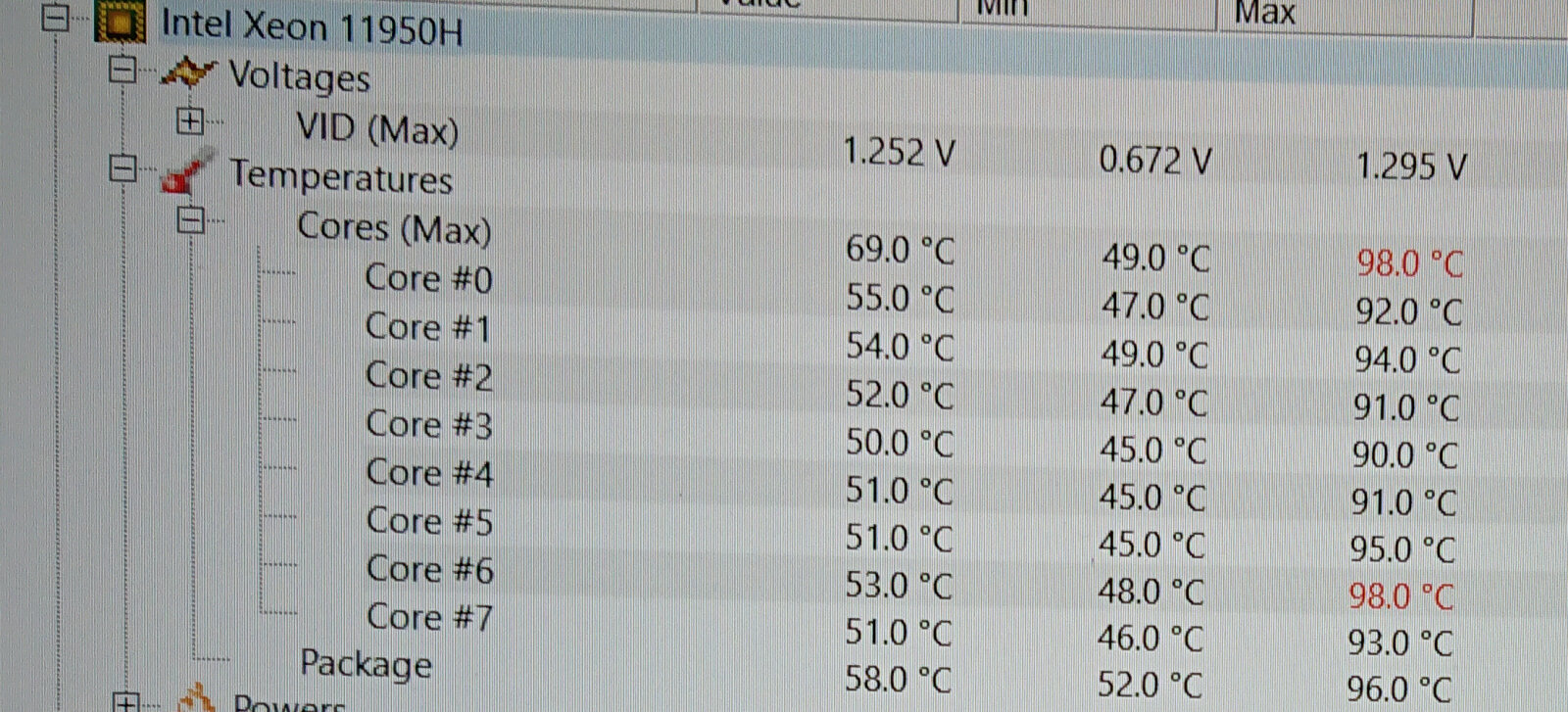The height and width of the screenshot is (712, 1568).
Task: Select the Temperatures label in the tree
Action: pos(340,177)
